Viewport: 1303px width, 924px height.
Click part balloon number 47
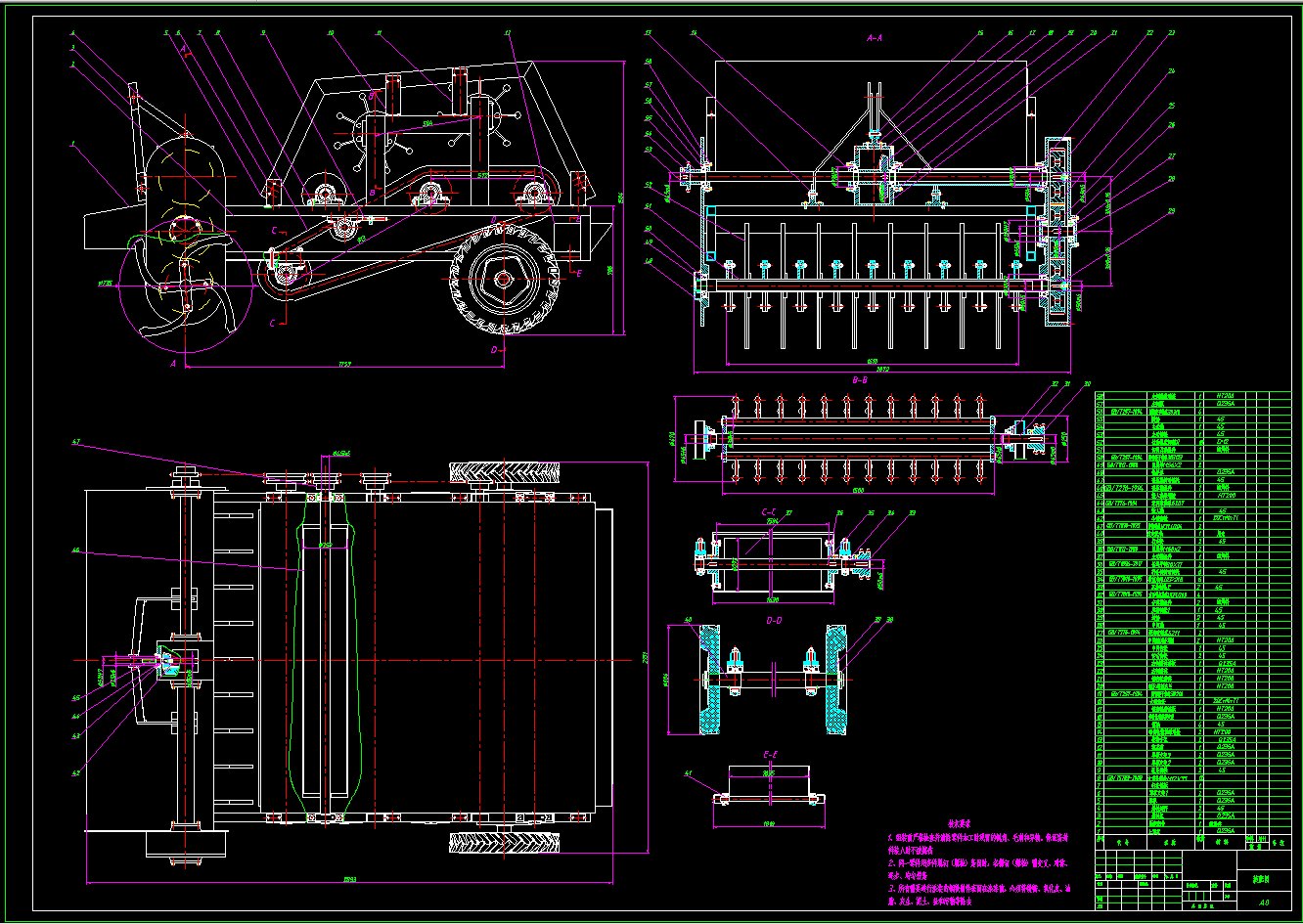coord(76,443)
